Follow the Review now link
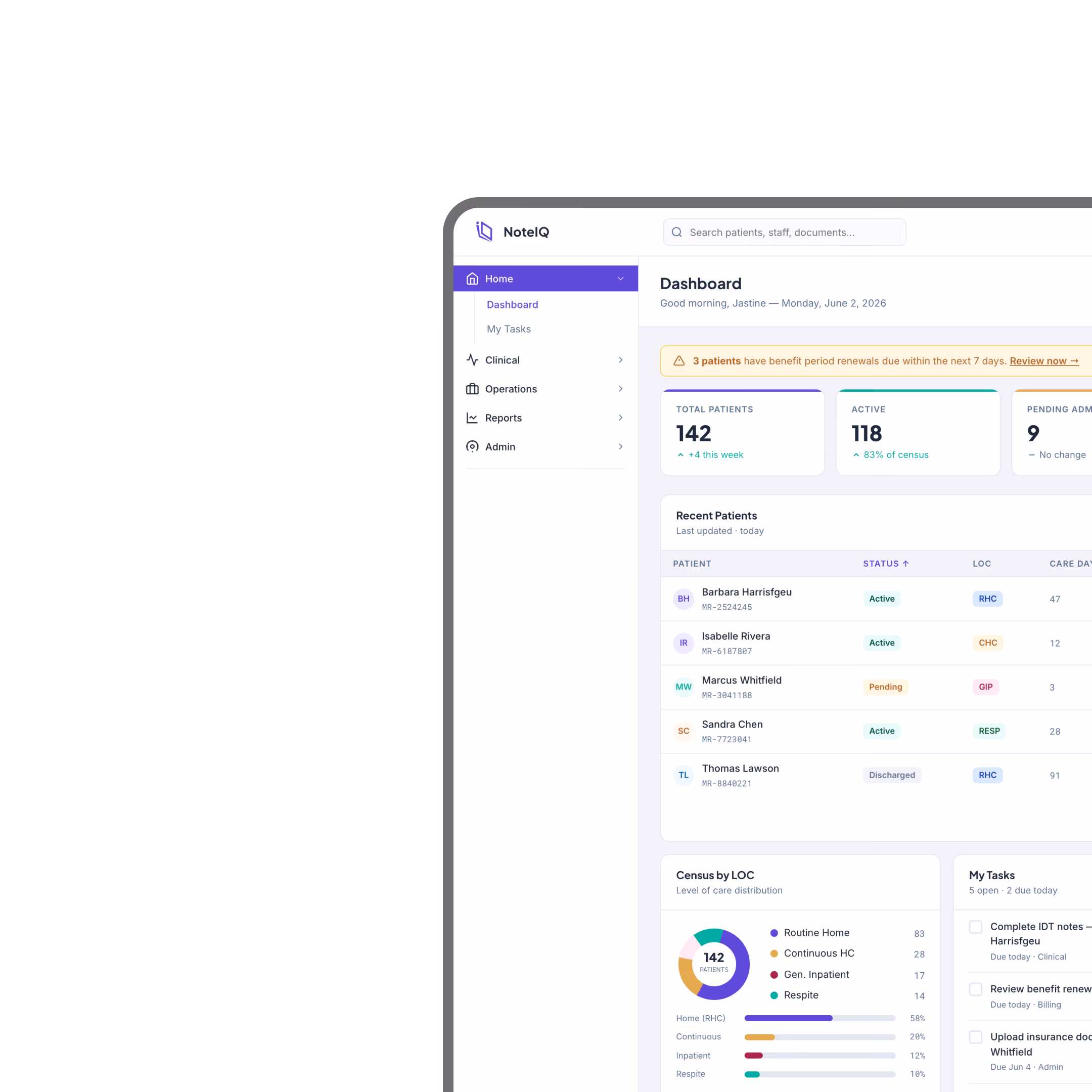The width and height of the screenshot is (1092, 1092). click(1044, 361)
